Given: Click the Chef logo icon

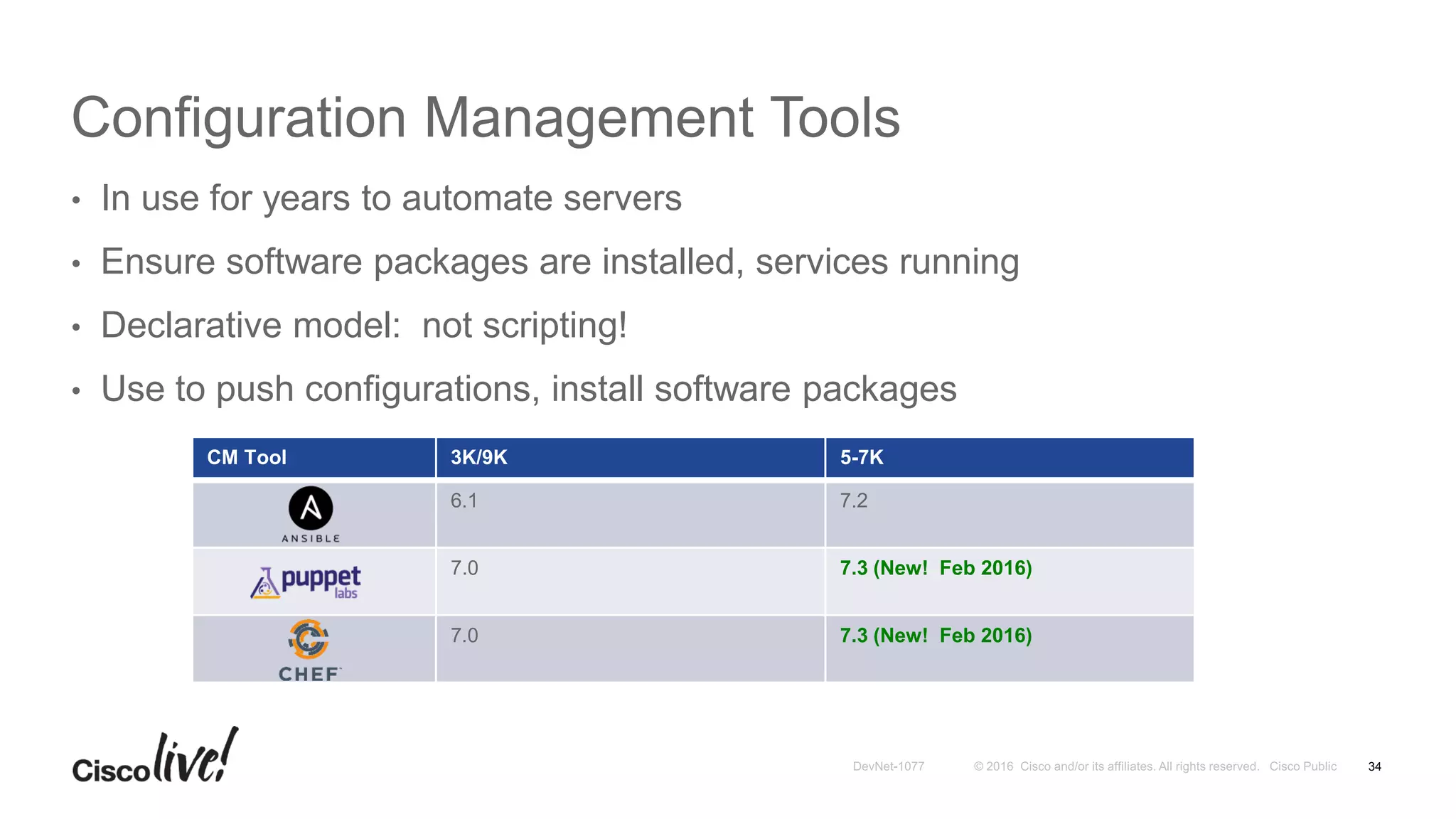Looking at the screenshot, I should (x=309, y=640).
